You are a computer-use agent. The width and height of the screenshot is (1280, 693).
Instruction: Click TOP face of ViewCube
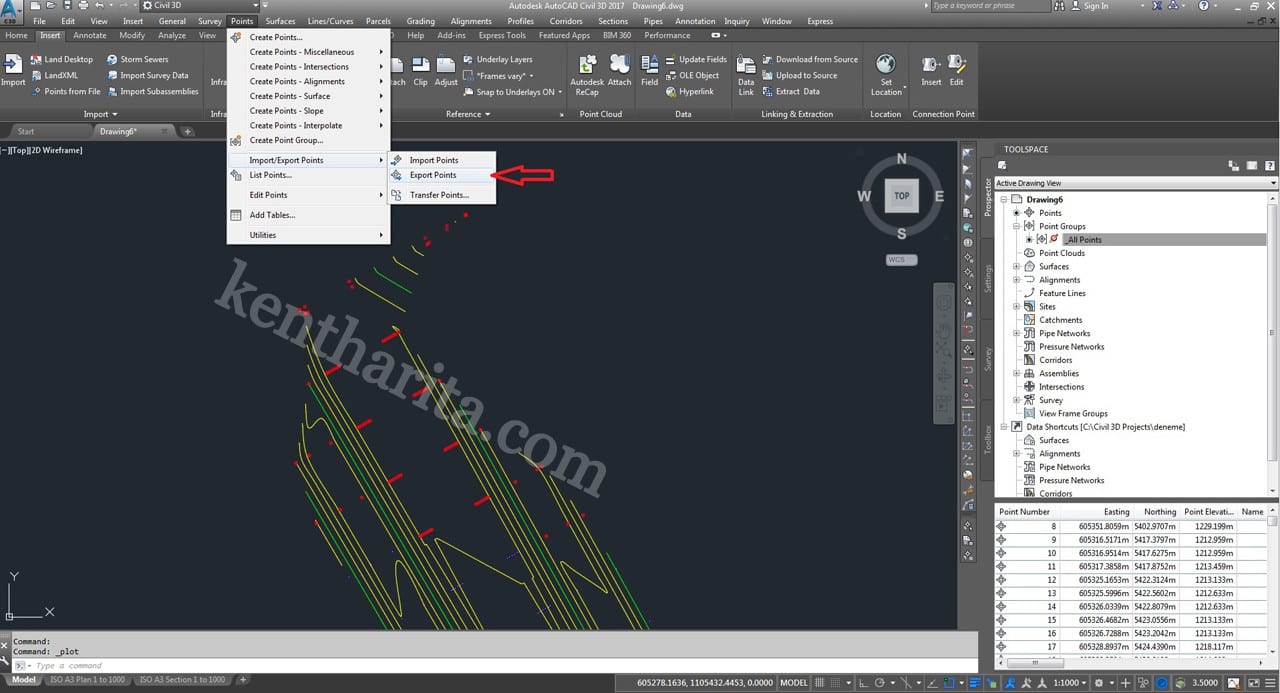901,196
